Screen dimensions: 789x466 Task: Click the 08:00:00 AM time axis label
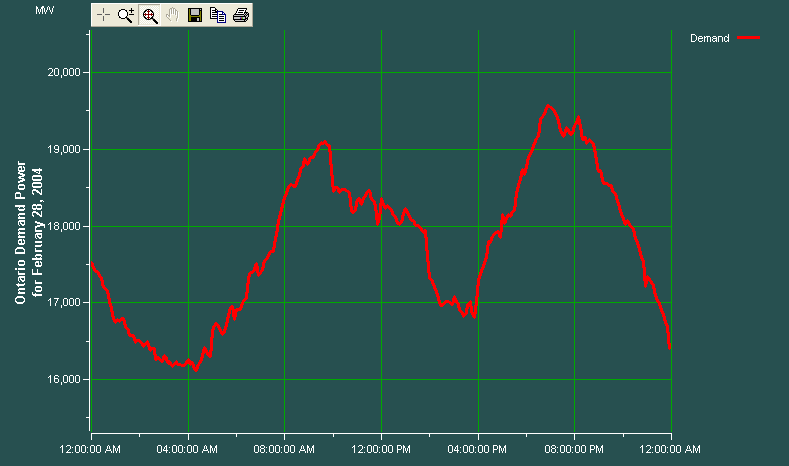coord(284,450)
